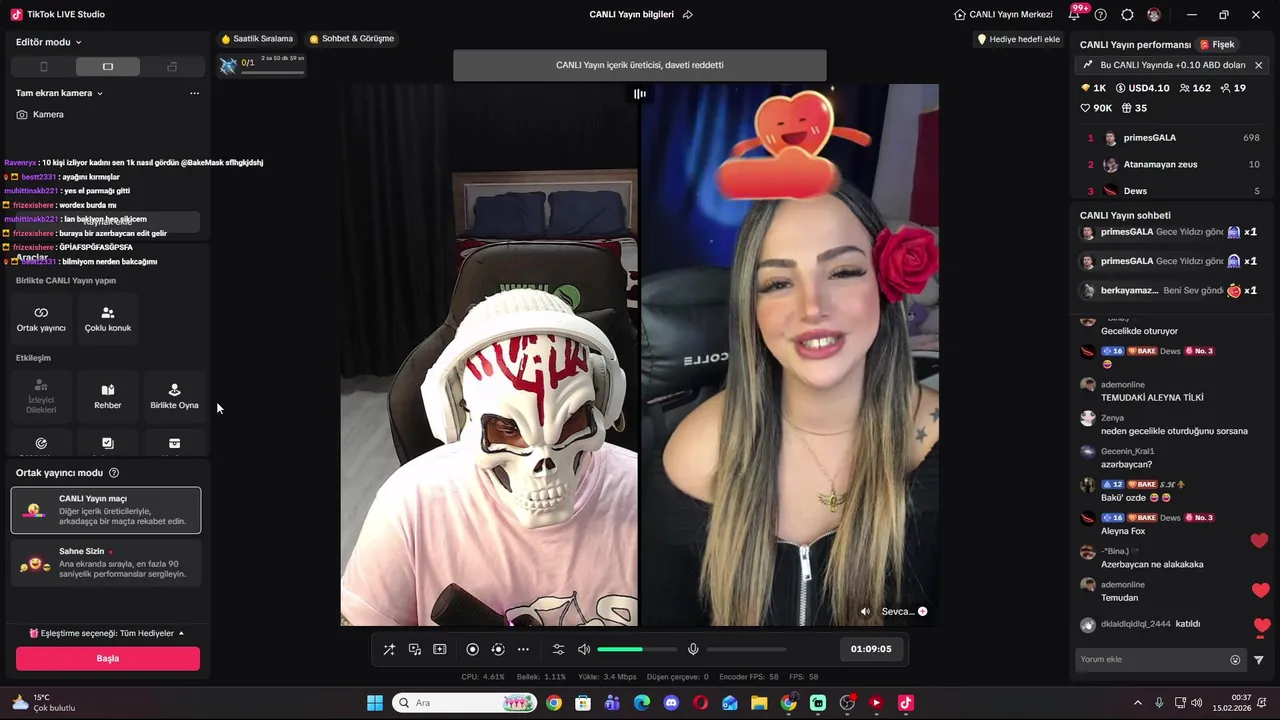Mute the speaker output icon
Image resolution: width=1280 pixels, height=720 pixels.
(584, 649)
